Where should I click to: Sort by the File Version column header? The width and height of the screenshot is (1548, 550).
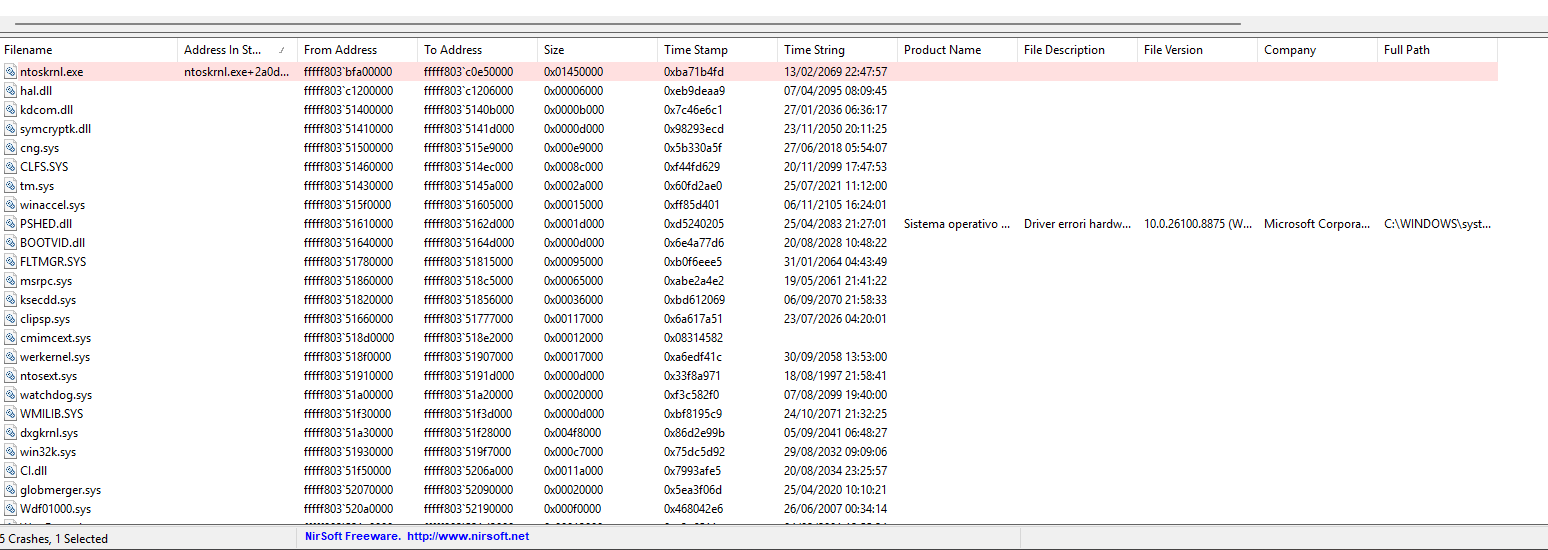tap(1198, 50)
